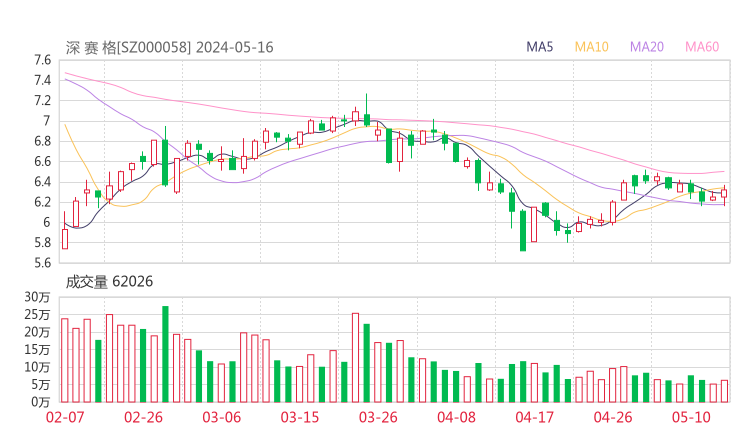The height and width of the screenshot is (440, 740).
Task: Click the 02-26 date axis label
Action: (x=143, y=417)
